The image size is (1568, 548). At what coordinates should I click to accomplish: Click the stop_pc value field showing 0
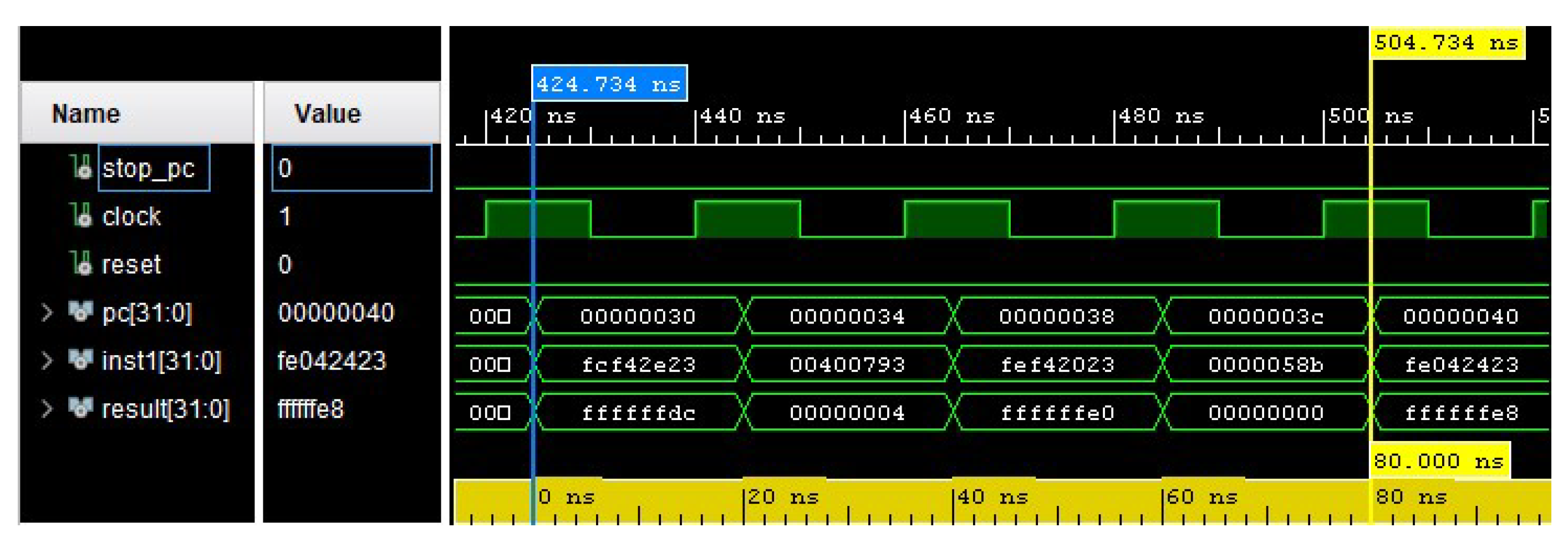(286, 168)
